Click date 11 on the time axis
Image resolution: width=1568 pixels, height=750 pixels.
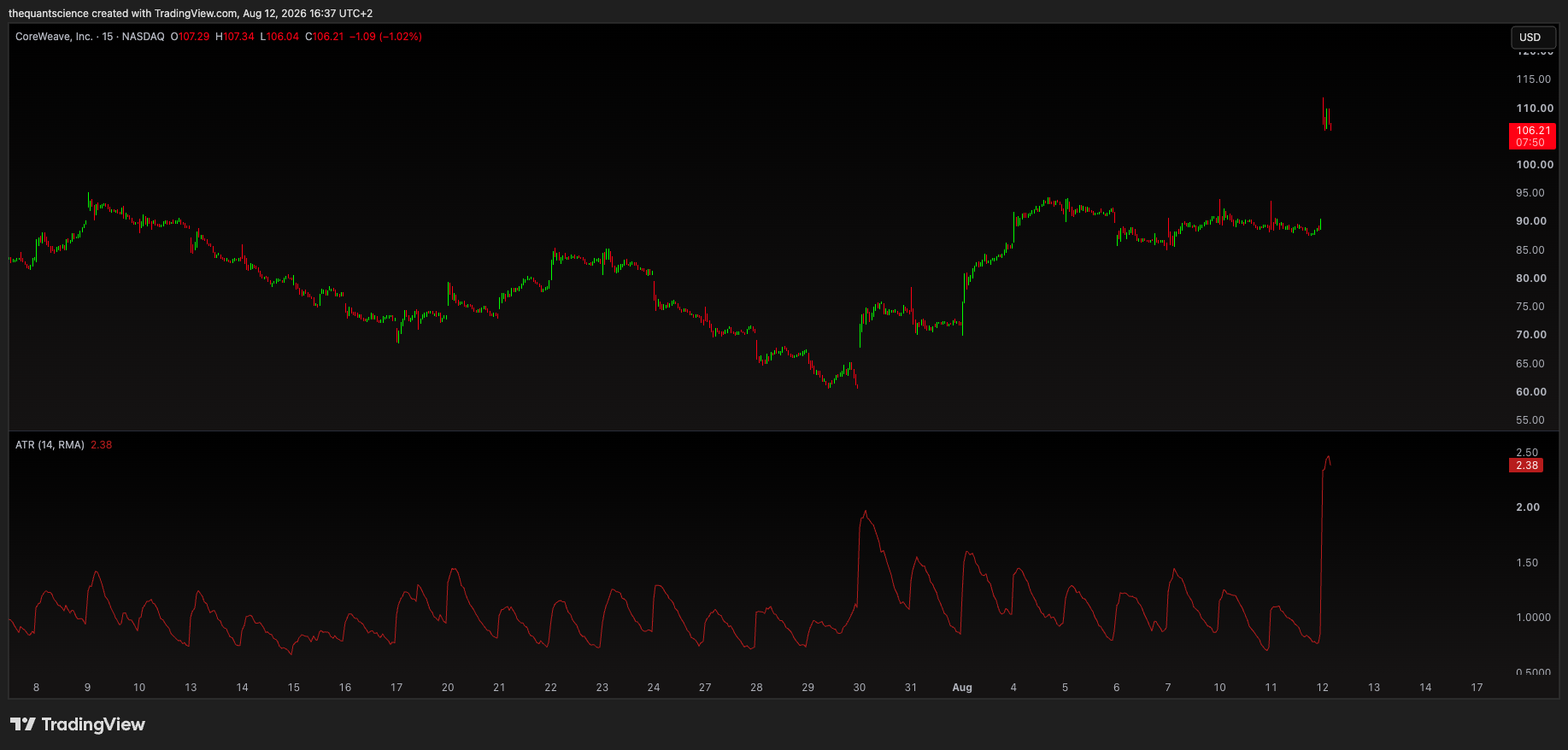(1271, 688)
